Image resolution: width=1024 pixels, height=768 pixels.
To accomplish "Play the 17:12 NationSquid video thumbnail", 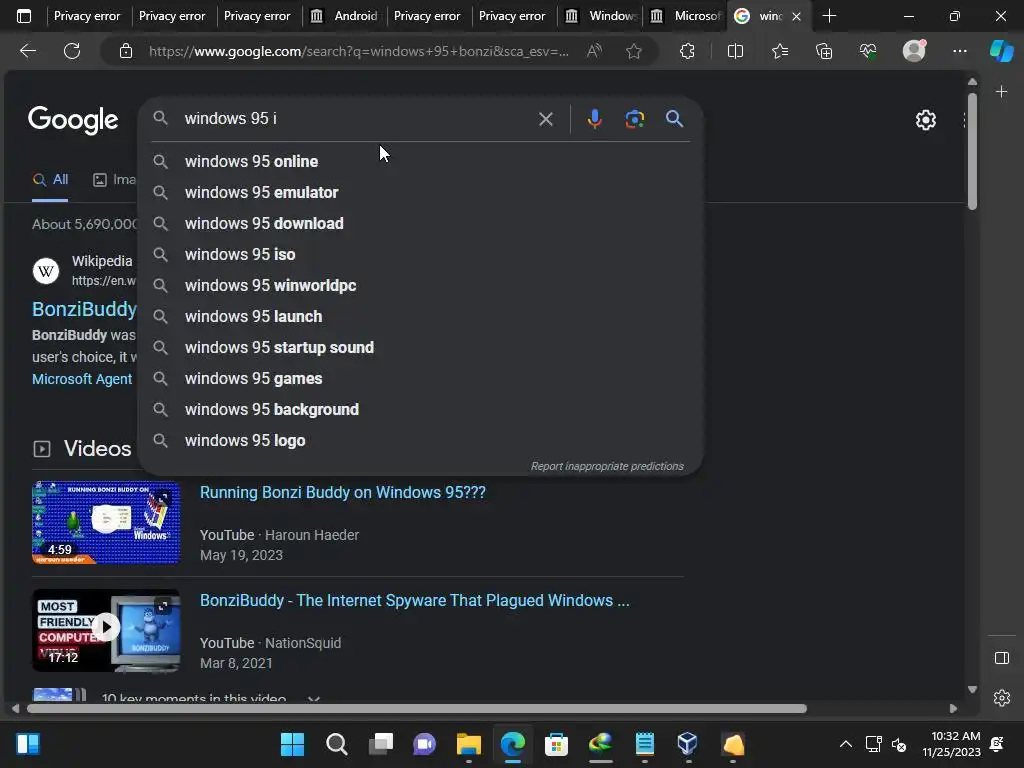I will pos(106,630).
